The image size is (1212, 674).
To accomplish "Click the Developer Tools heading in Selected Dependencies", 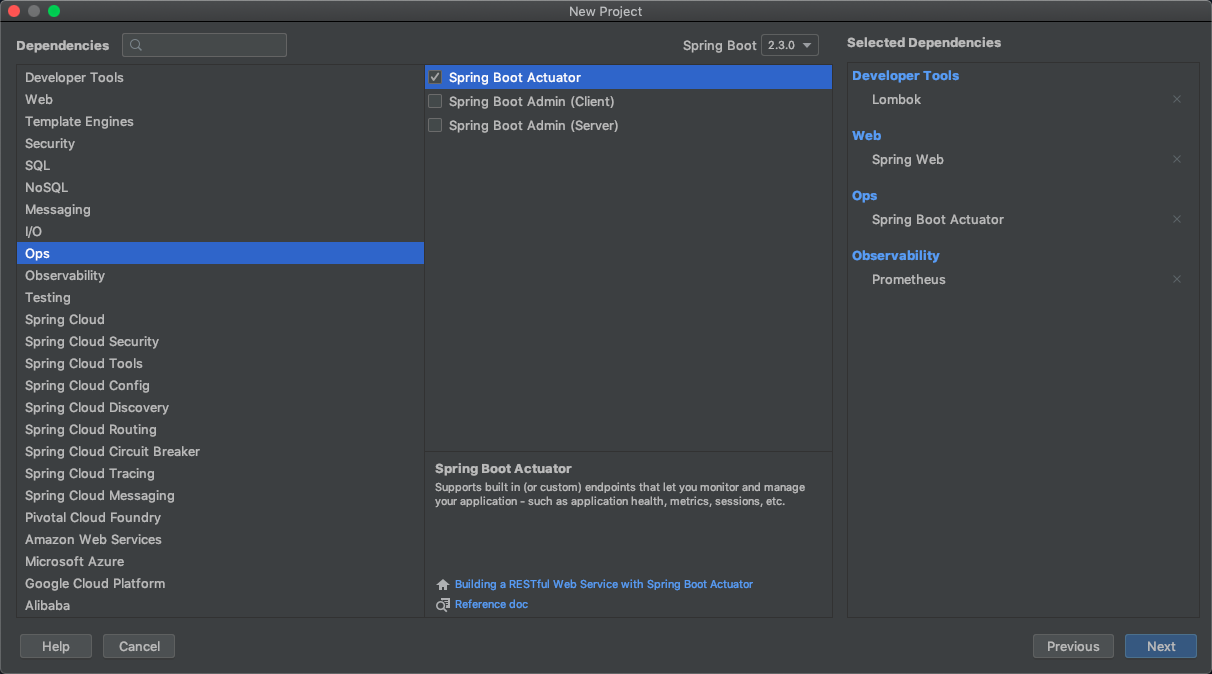I will [905, 75].
